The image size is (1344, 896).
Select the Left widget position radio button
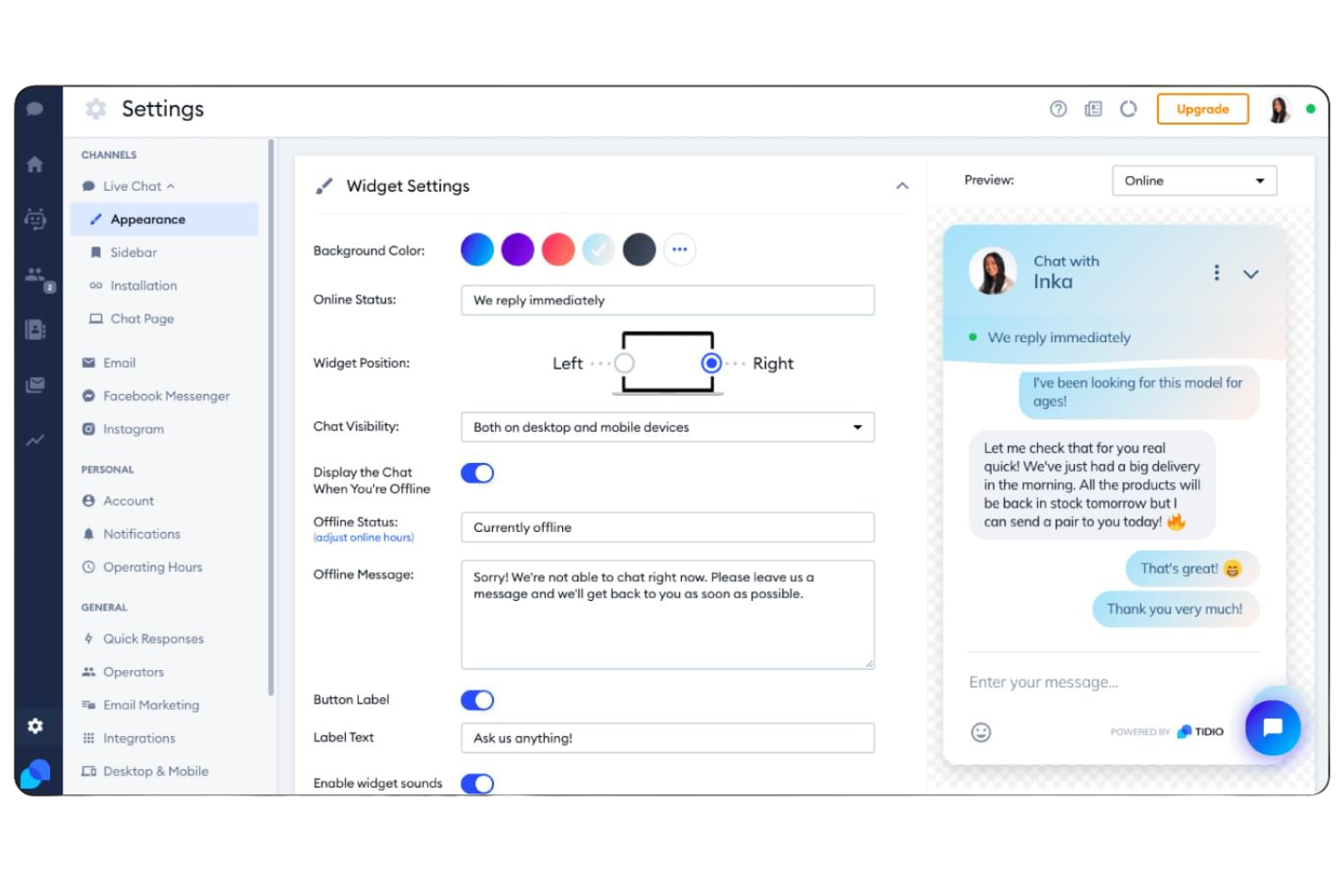coord(624,363)
